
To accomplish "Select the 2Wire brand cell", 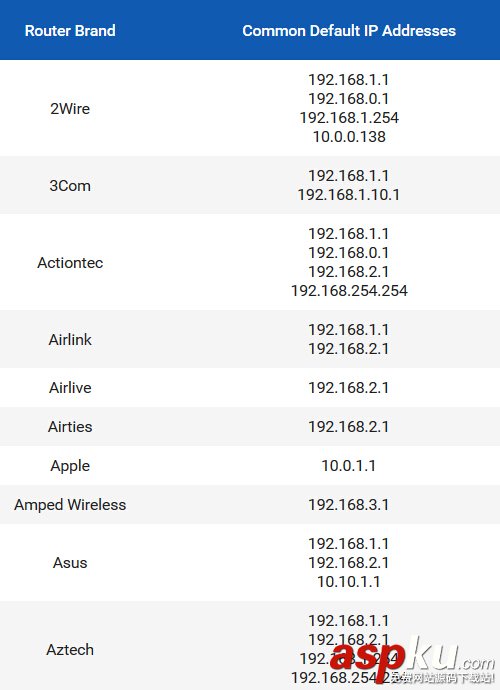I will click(x=70, y=108).
